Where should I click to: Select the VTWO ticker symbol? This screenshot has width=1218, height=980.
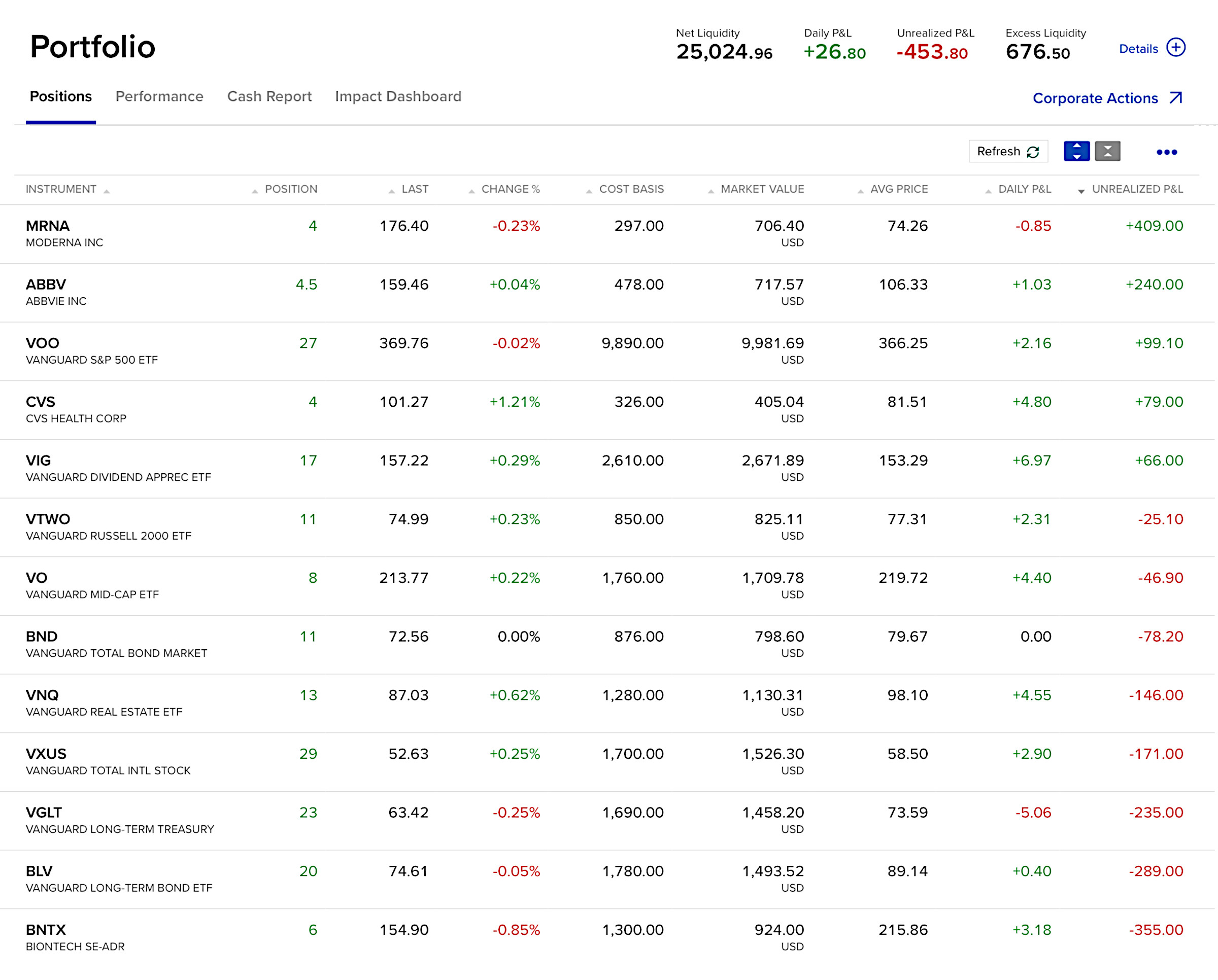coord(48,519)
